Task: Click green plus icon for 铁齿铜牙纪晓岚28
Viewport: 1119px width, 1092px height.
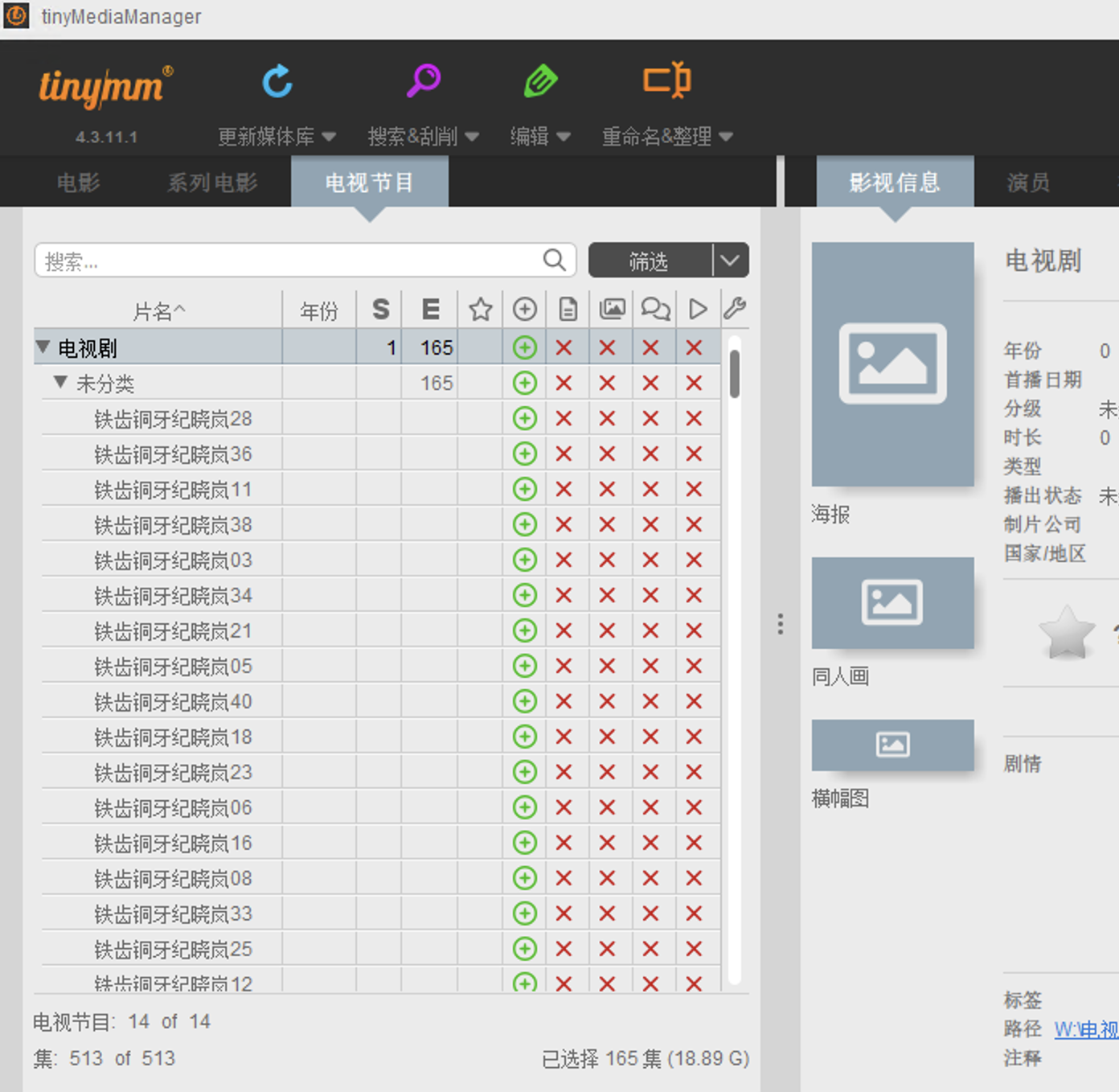Action: [x=525, y=419]
